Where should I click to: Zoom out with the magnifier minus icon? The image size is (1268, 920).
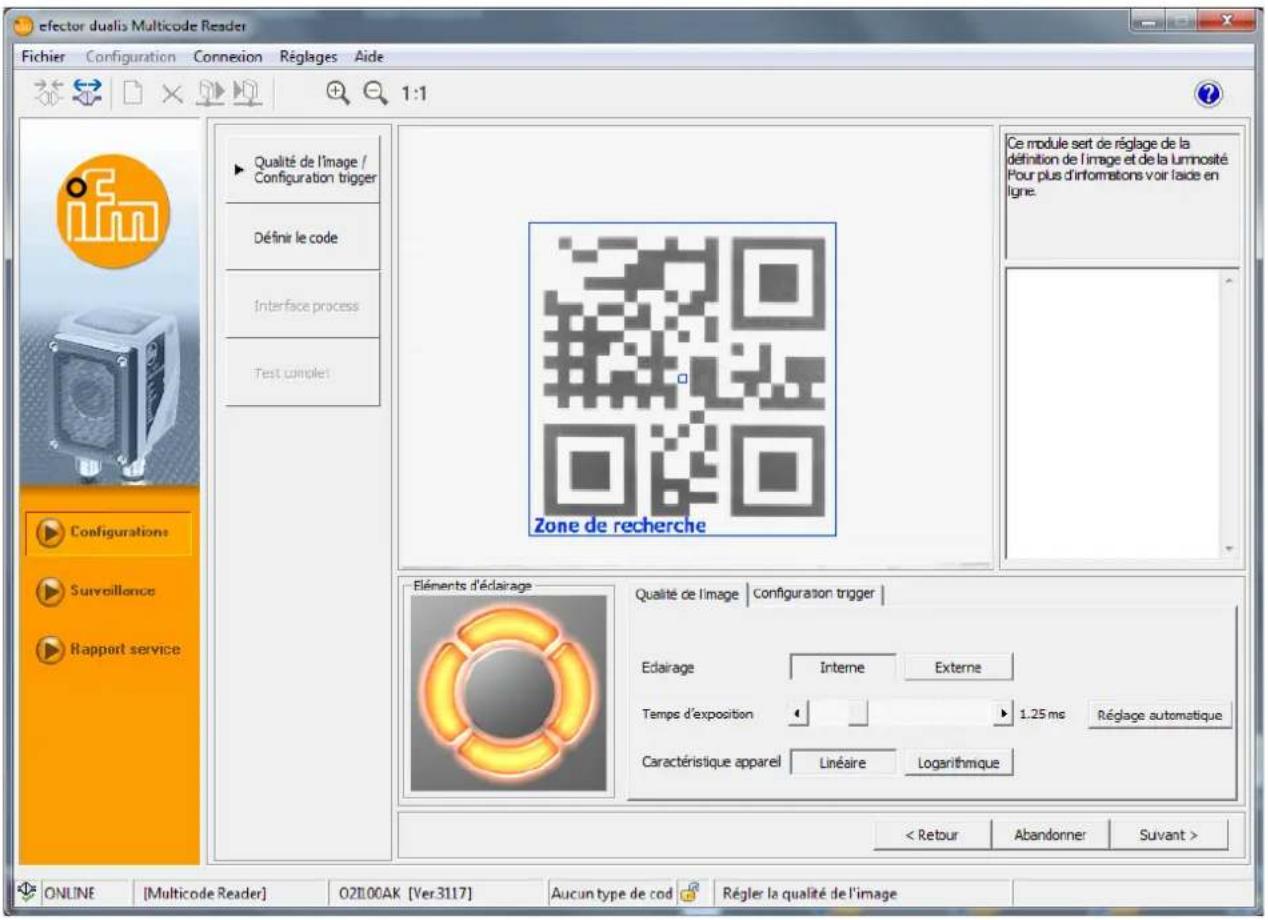click(x=376, y=93)
